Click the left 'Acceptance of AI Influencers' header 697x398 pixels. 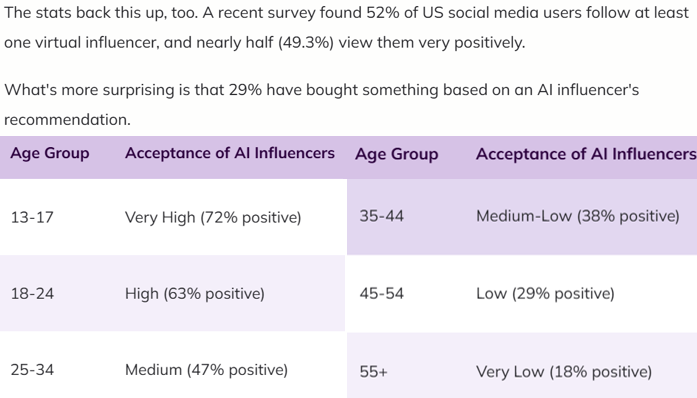(x=229, y=153)
